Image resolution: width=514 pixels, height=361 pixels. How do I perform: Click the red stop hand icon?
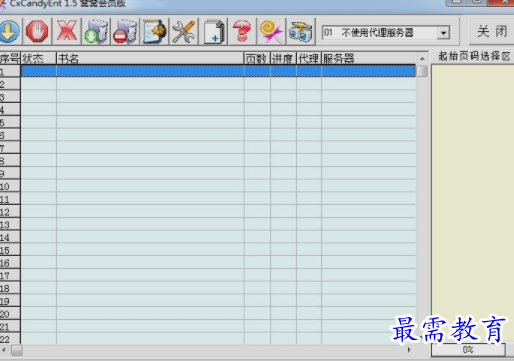click(37, 32)
